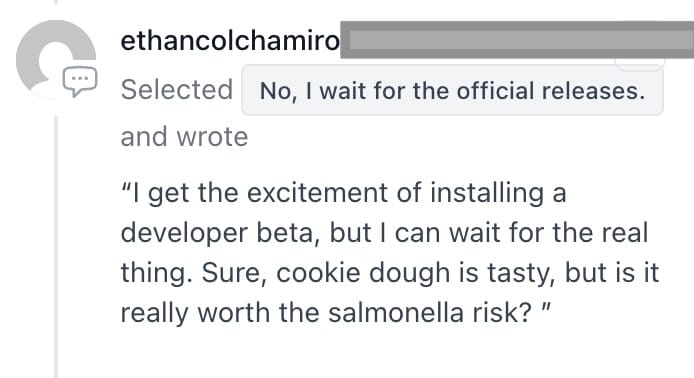Click the 'salmonella risk?' closing line
The height and width of the screenshot is (378, 694).
coord(336,313)
